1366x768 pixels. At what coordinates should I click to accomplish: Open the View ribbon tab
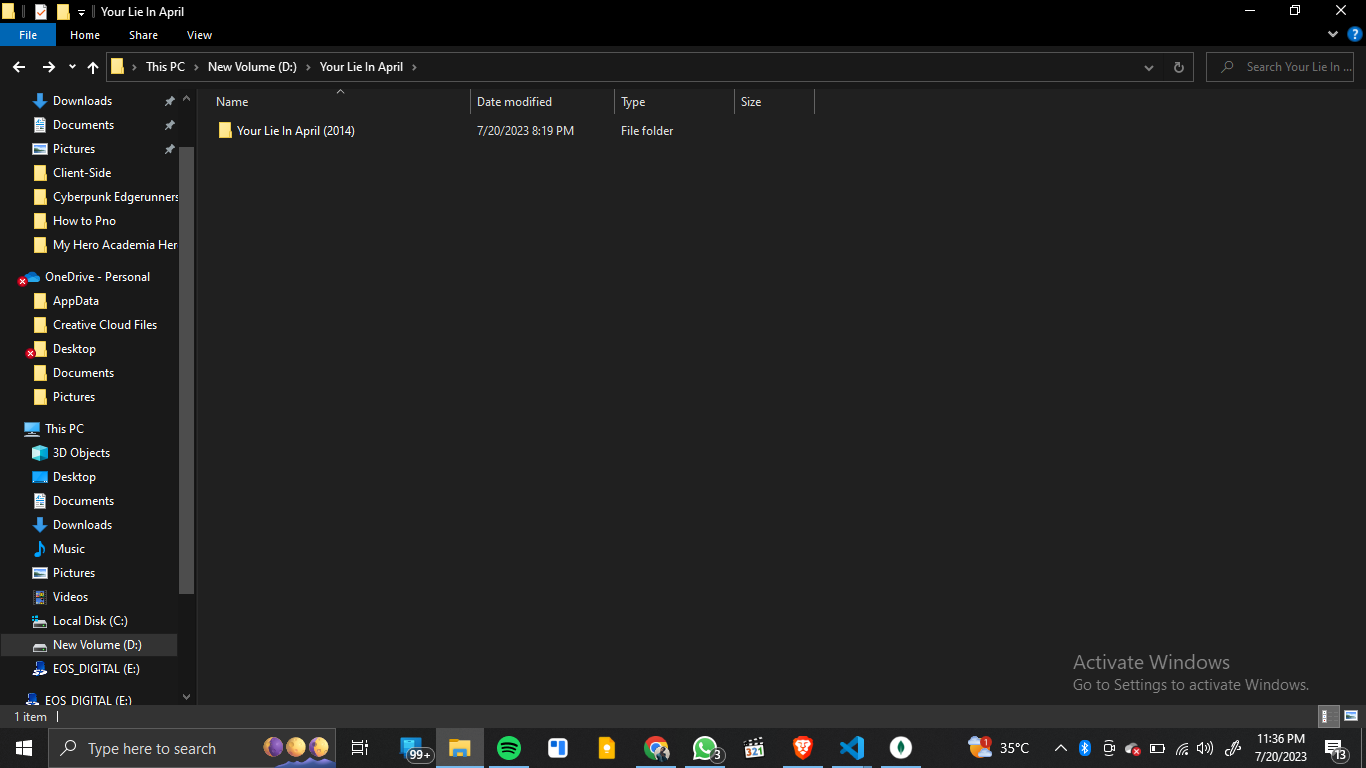pyautogui.click(x=199, y=35)
